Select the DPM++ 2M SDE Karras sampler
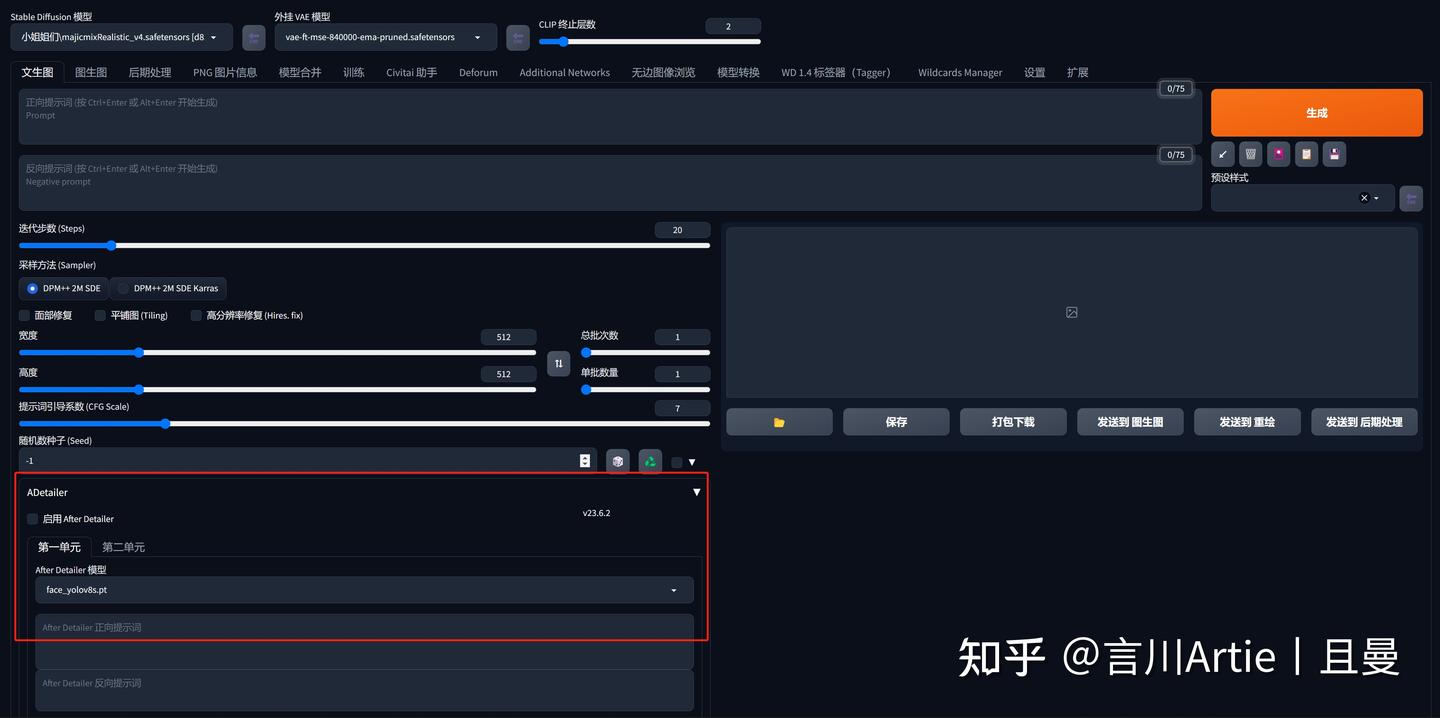The width and height of the screenshot is (1440, 718). (x=168, y=288)
